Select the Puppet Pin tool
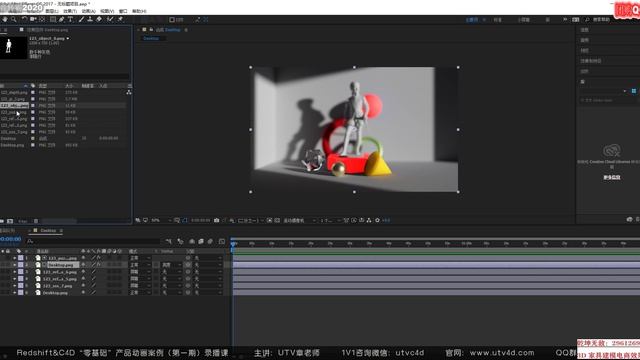The height and width of the screenshot is (360, 640). pos(120,19)
